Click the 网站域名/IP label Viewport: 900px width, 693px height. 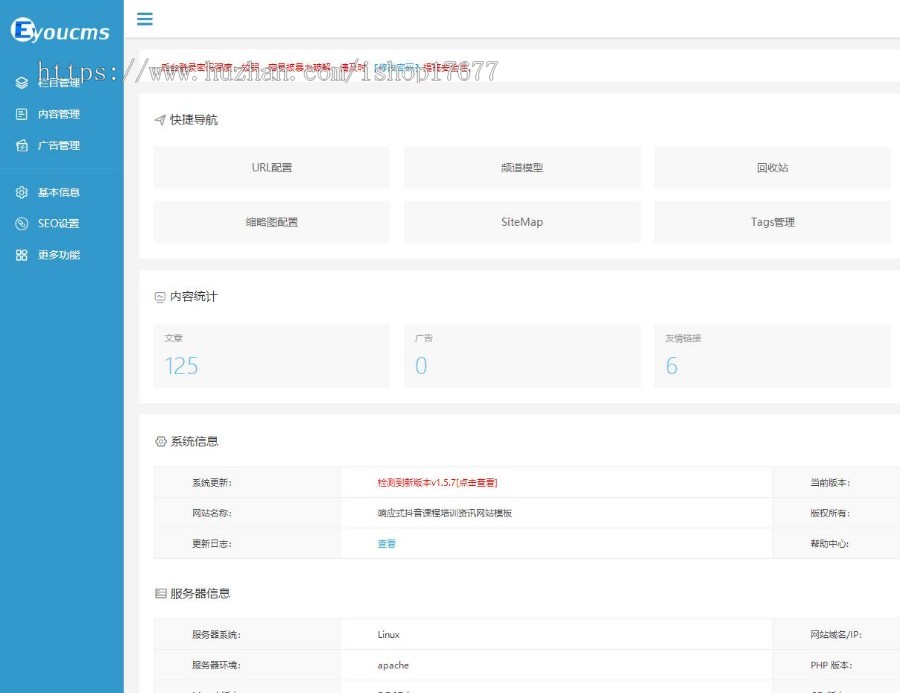pyautogui.click(x=836, y=635)
